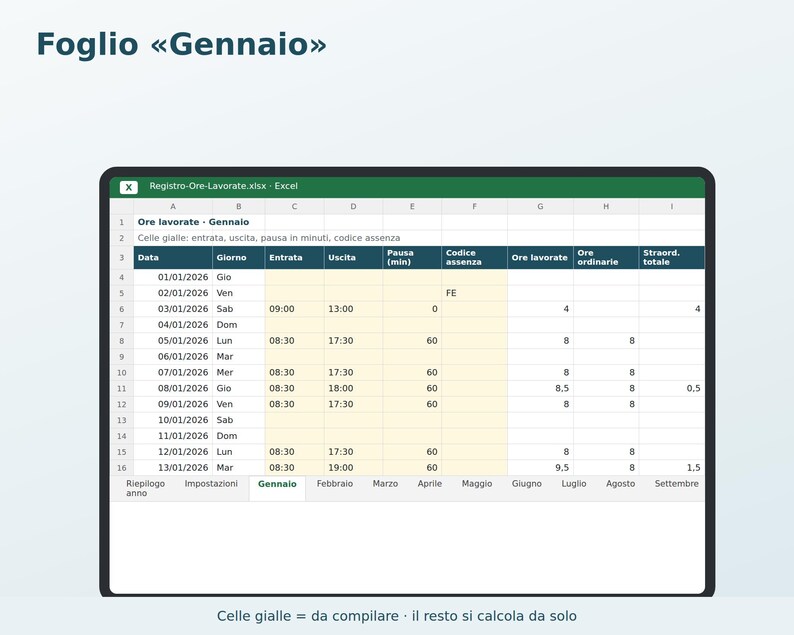Select the 1,5 overtime cell

click(x=672, y=468)
